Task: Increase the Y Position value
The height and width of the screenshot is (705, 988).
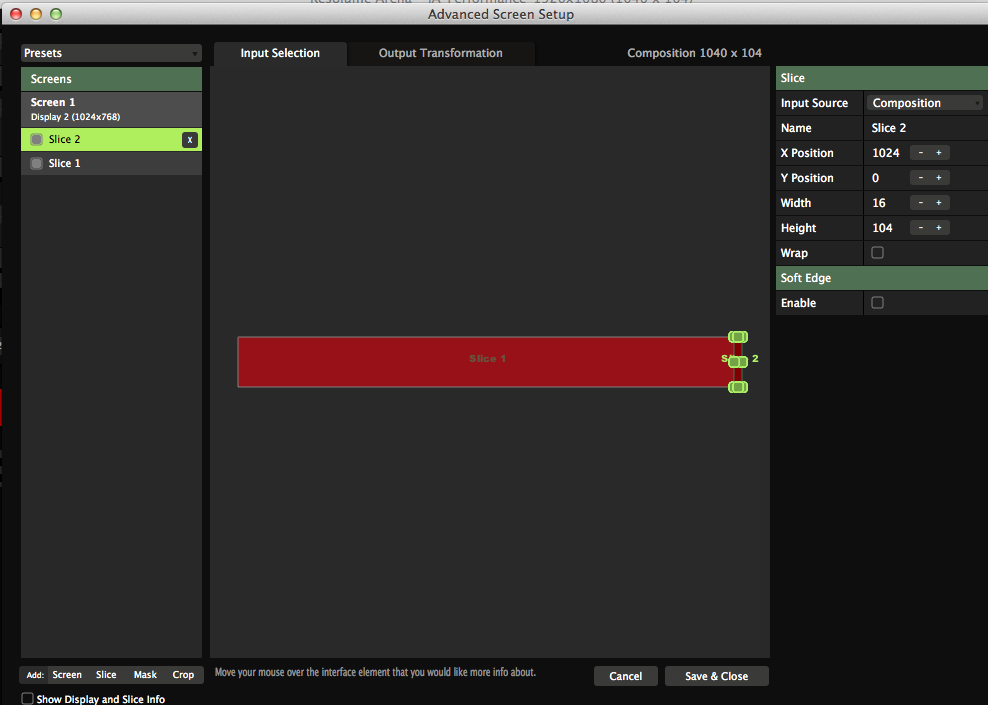Action: coord(939,178)
